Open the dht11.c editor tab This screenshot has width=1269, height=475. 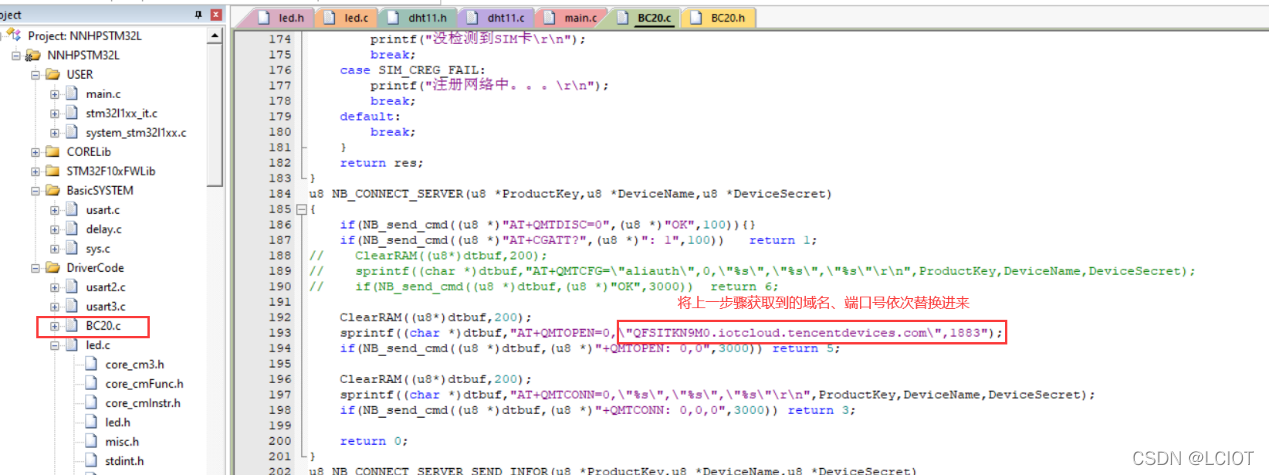[x=496, y=18]
